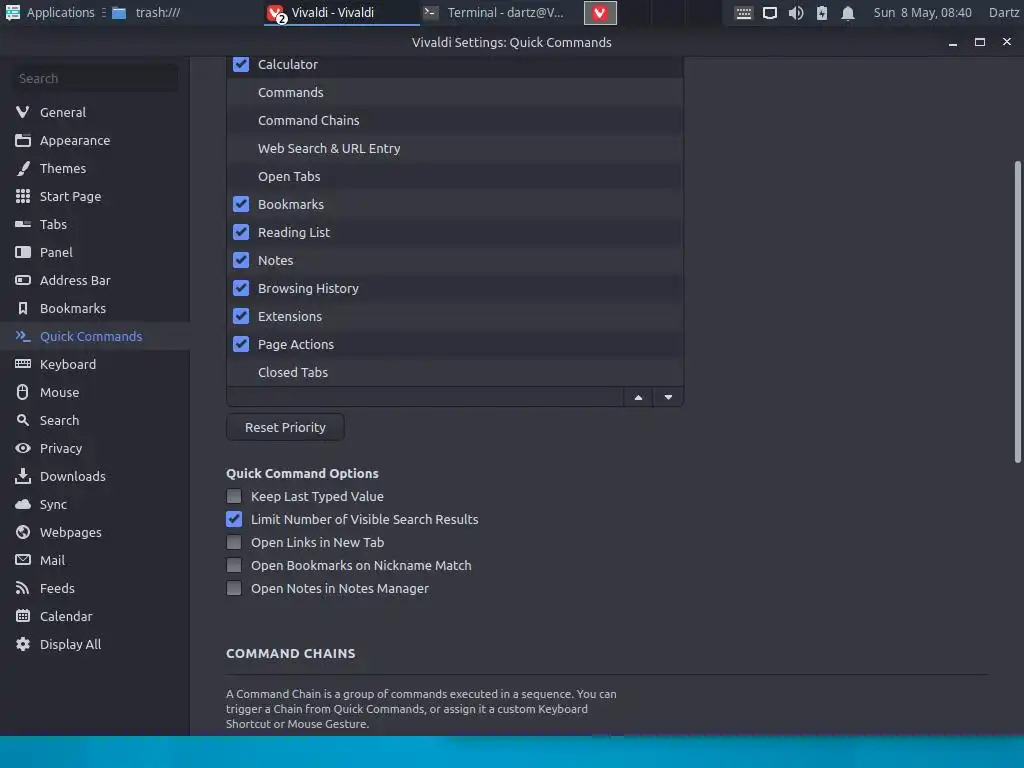Click the Address Bar icon

23,280
